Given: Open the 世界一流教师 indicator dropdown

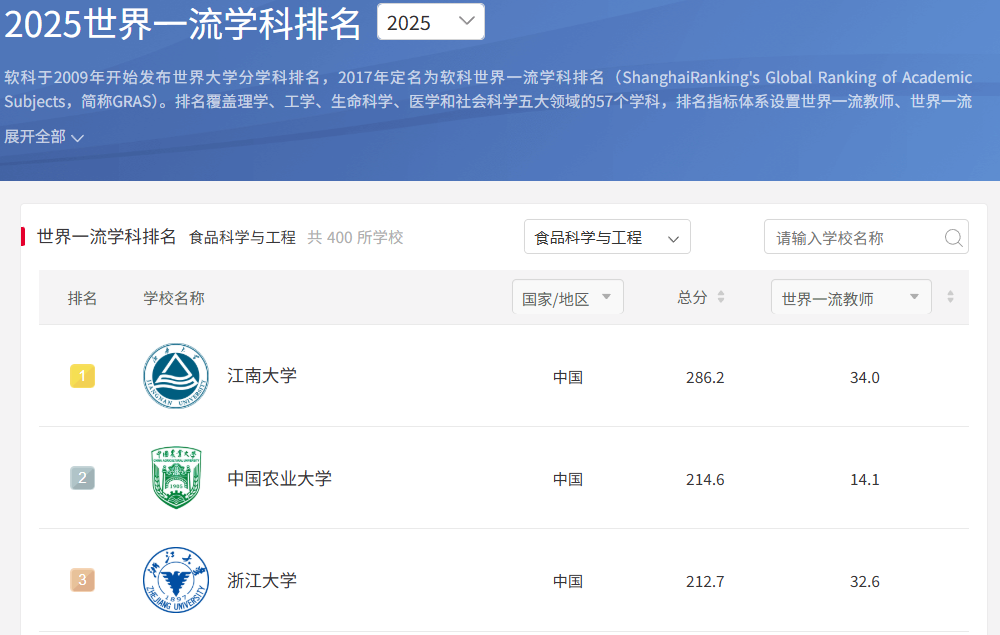Looking at the screenshot, I should coord(851,297).
